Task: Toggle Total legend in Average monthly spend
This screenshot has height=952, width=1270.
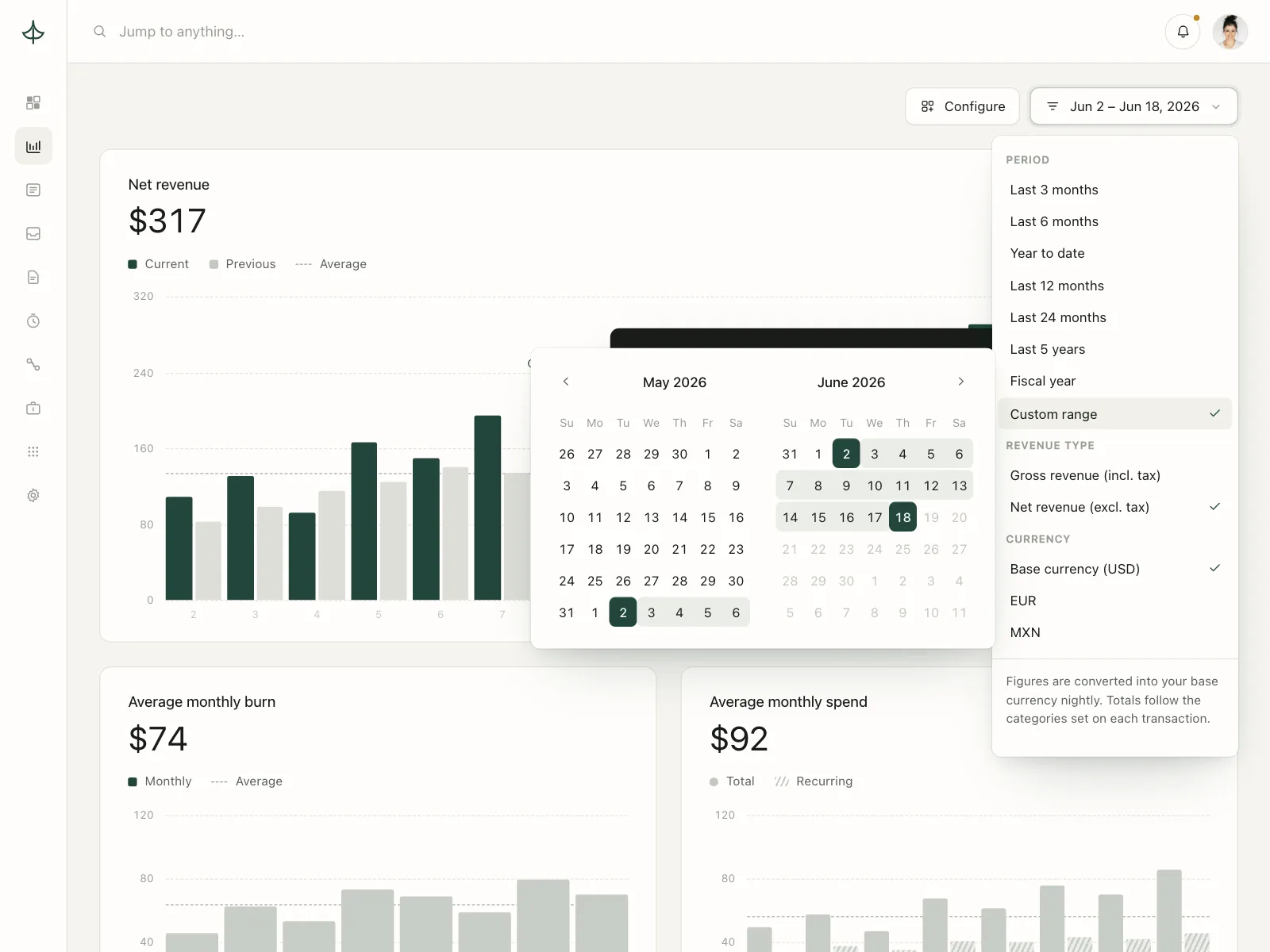Action: tap(733, 781)
